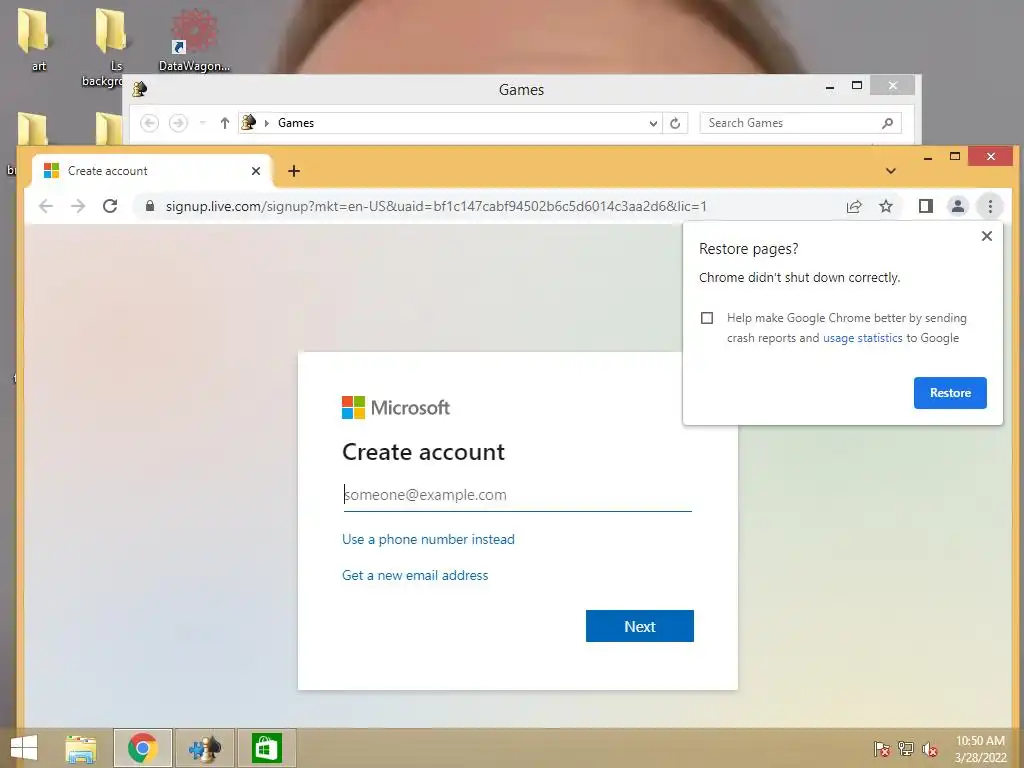Open the Windows Store taskbar icon
1024x768 pixels.
266,748
